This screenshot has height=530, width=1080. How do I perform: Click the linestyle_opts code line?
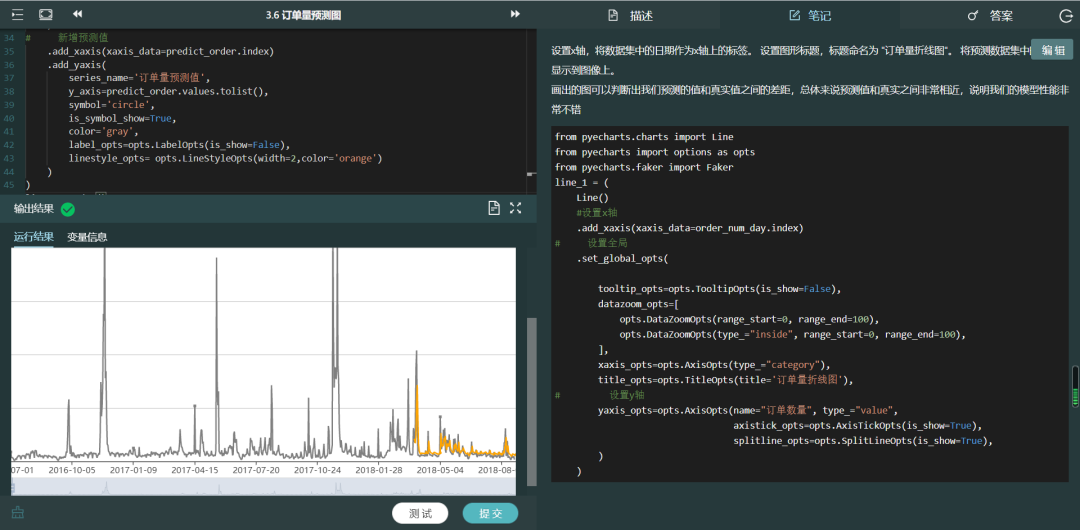click(x=225, y=158)
